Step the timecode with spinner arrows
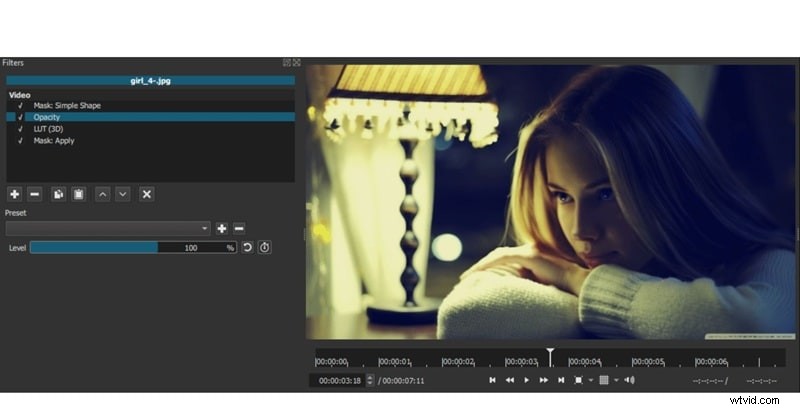 click(x=370, y=380)
